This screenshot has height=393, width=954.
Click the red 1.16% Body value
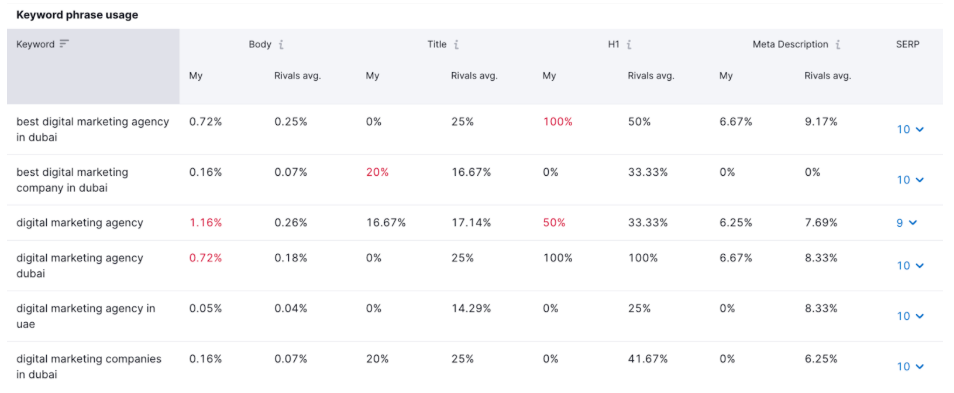(206, 223)
